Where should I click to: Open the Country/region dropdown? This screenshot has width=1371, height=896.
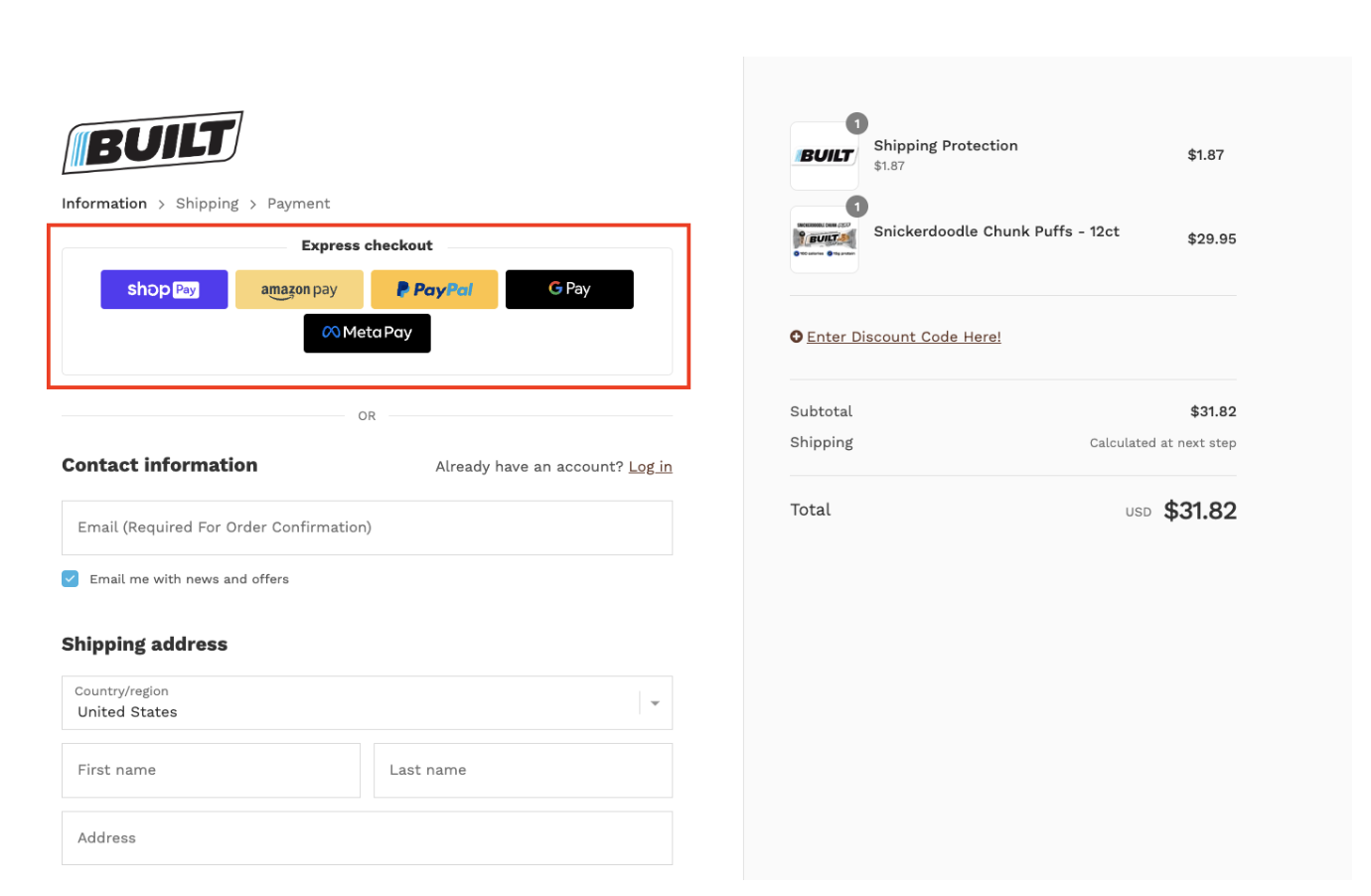tap(367, 703)
